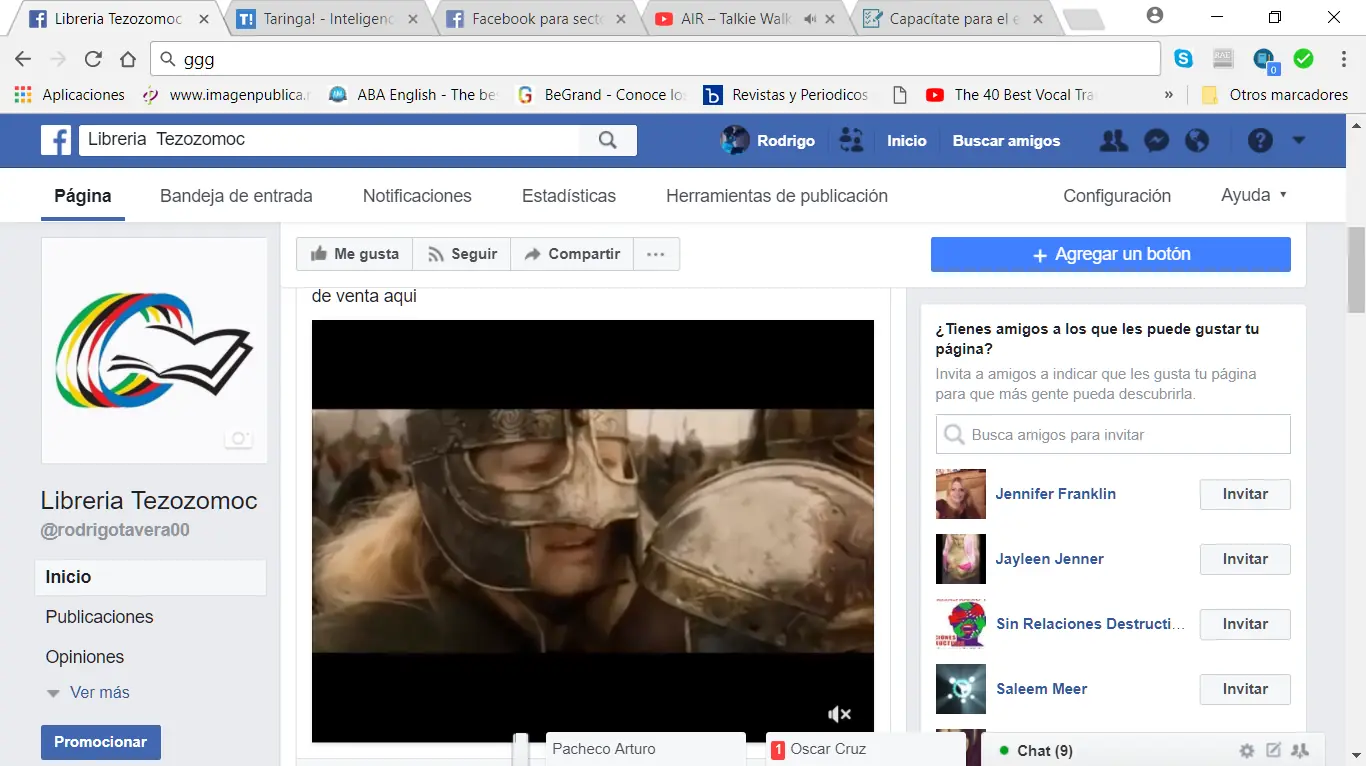Open the RAE dictionary extension icon
This screenshot has height=766, width=1366.
tap(1223, 59)
